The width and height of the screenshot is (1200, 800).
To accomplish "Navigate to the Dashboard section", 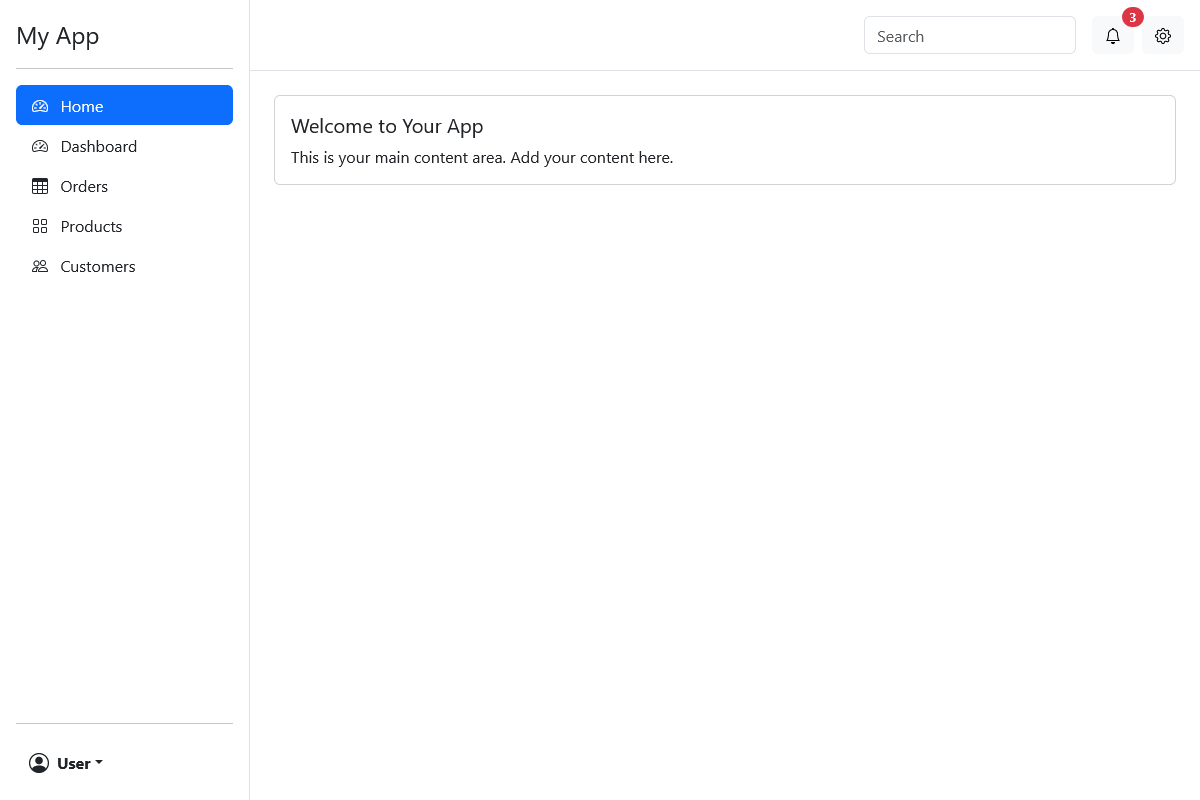I will tap(98, 146).
